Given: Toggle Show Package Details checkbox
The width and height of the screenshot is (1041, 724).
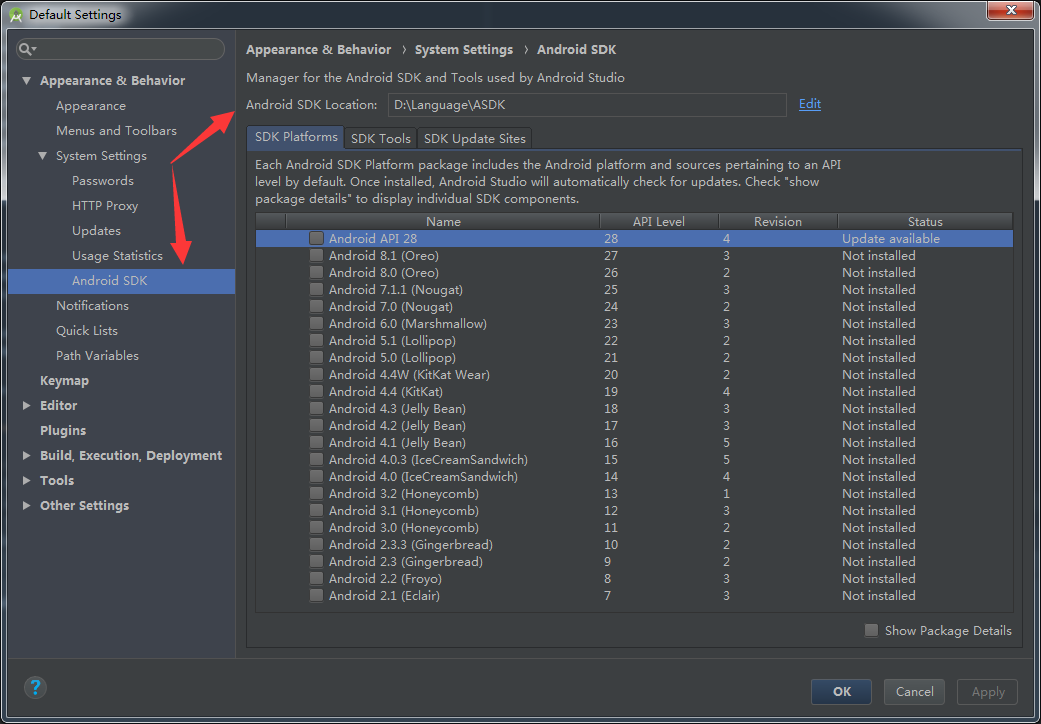Looking at the screenshot, I should [872, 631].
